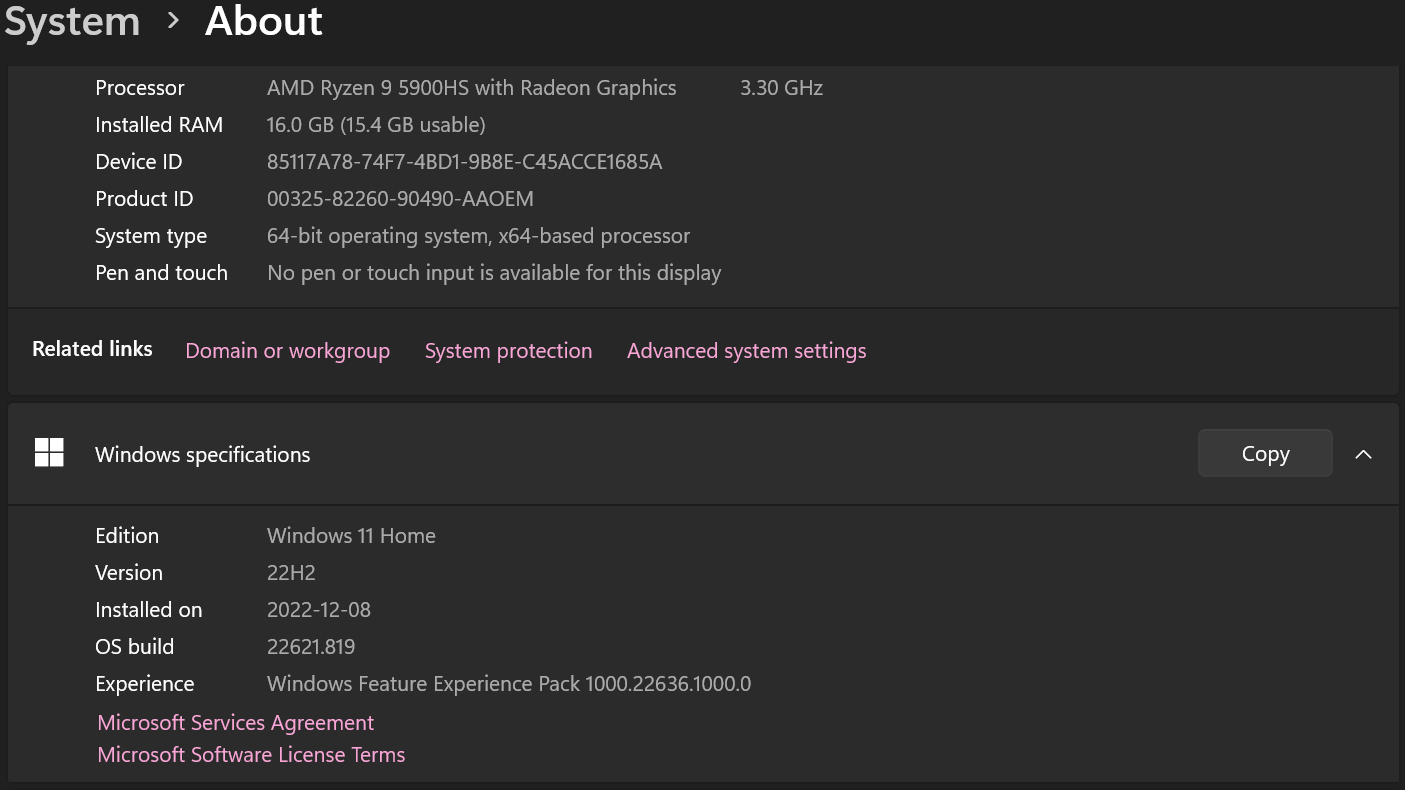Collapse the Windows specifications section chevron
Screen dimensions: 1405x790
tap(1363, 454)
